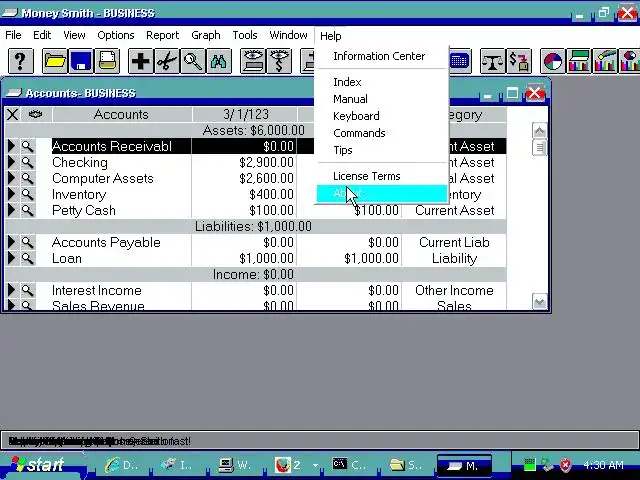The width and height of the screenshot is (640, 480).
Task: Expand the Computer Assets row triangle
Action: [x=12, y=178]
